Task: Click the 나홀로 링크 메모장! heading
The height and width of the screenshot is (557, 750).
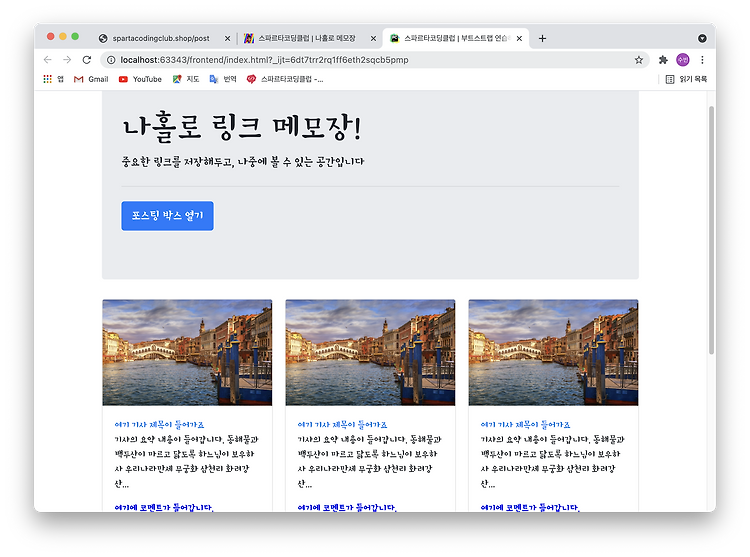Action: [242, 127]
